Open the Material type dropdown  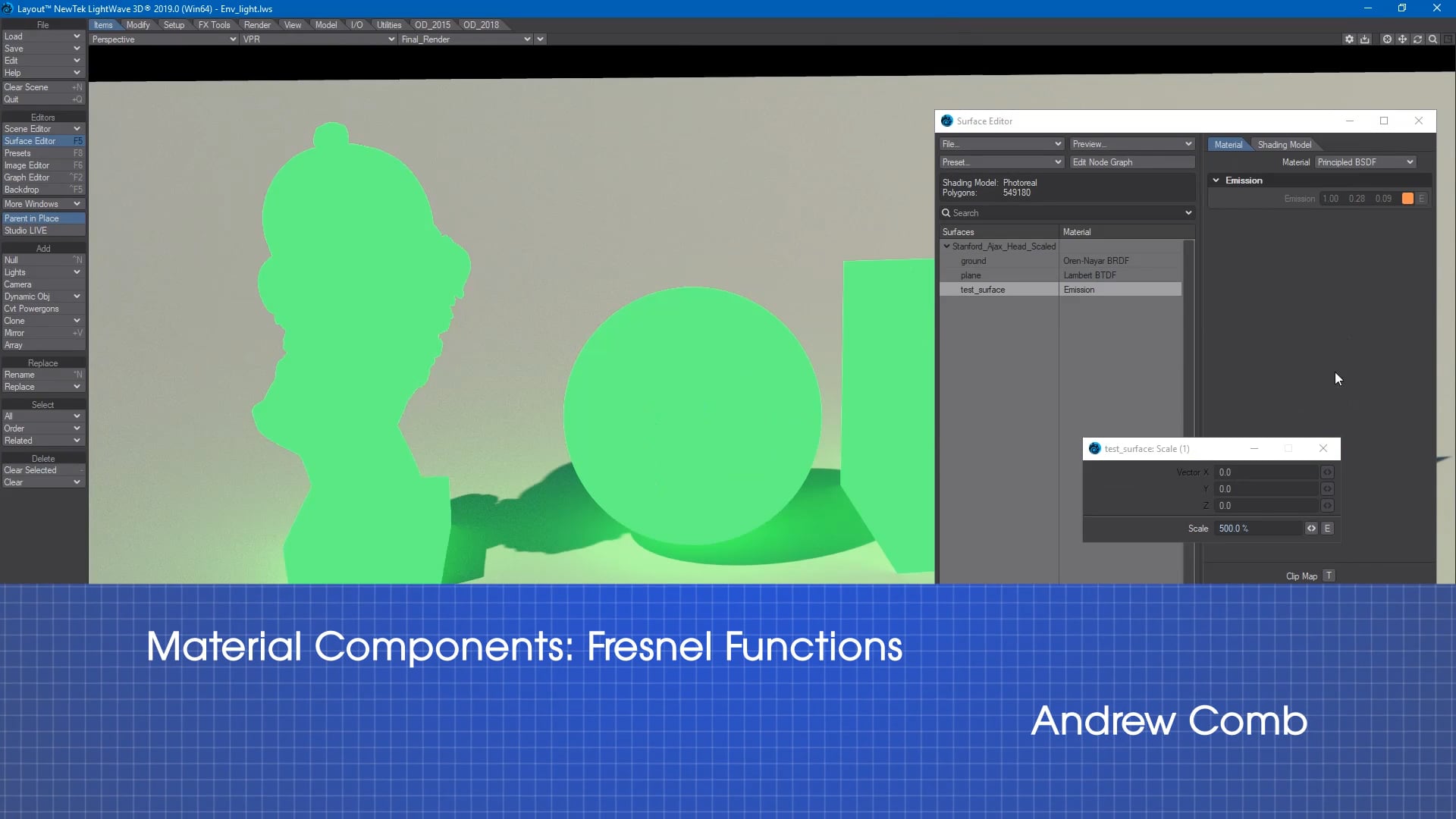(1365, 162)
